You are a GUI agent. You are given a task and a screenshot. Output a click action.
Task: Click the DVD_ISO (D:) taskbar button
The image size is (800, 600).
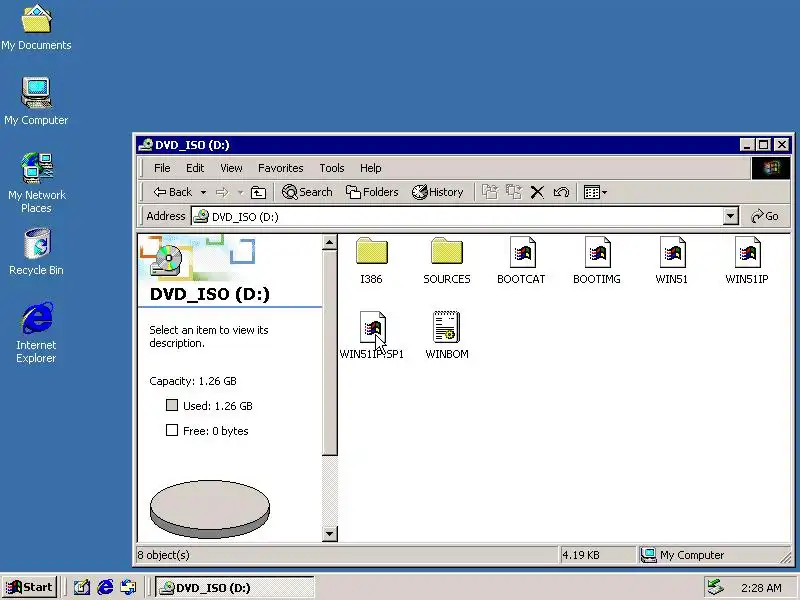(x=235, y=587)
